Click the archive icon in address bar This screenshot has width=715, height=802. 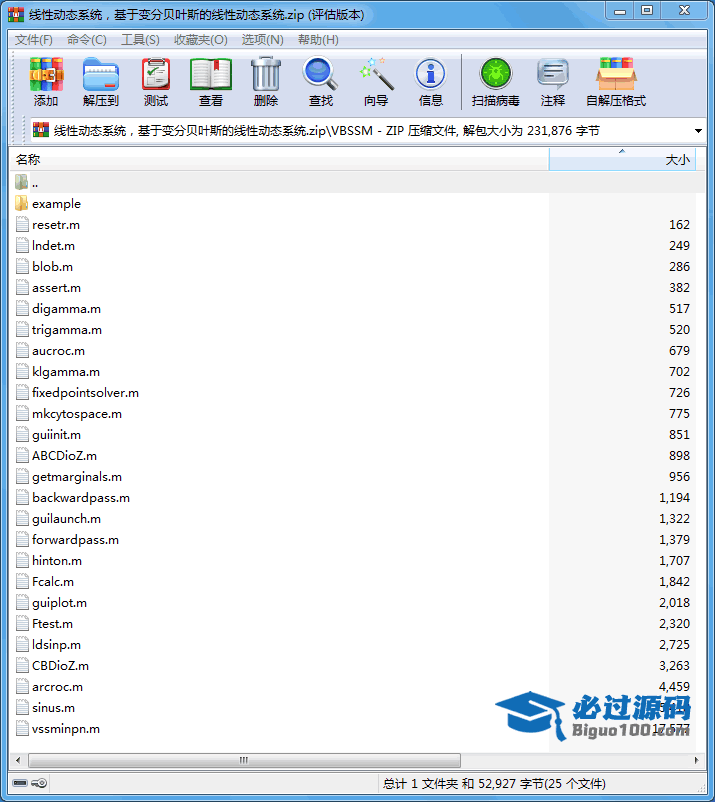tap(40, 130)
